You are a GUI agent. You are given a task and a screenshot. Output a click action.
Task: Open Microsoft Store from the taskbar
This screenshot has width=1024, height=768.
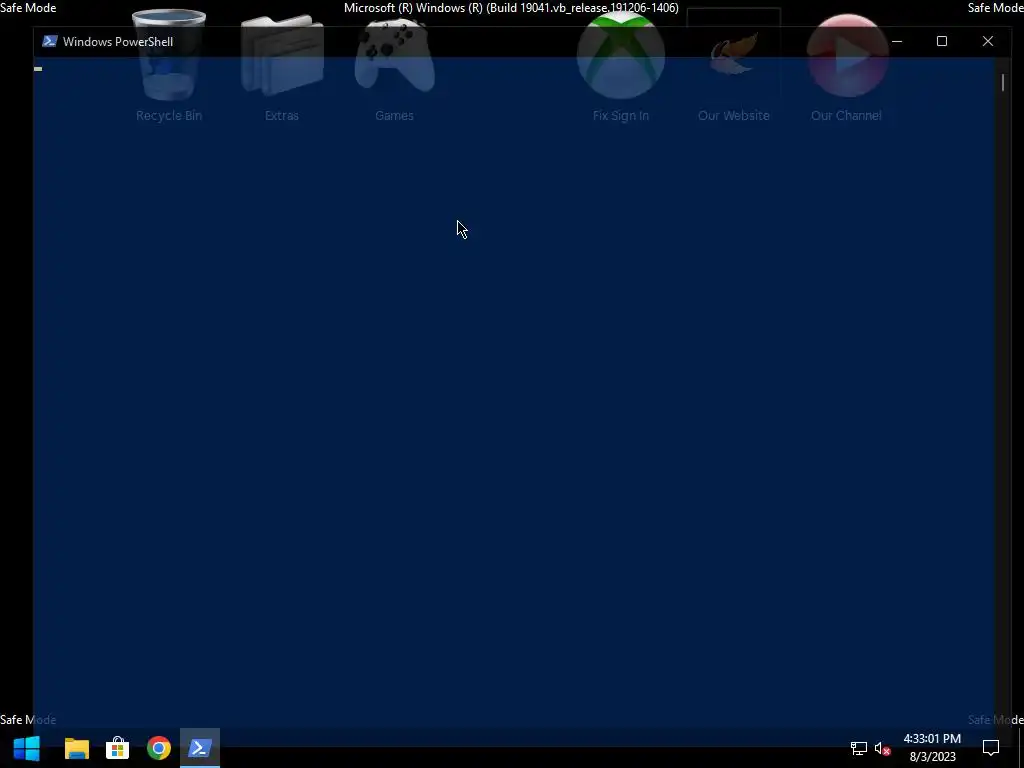tap(118, 748)
